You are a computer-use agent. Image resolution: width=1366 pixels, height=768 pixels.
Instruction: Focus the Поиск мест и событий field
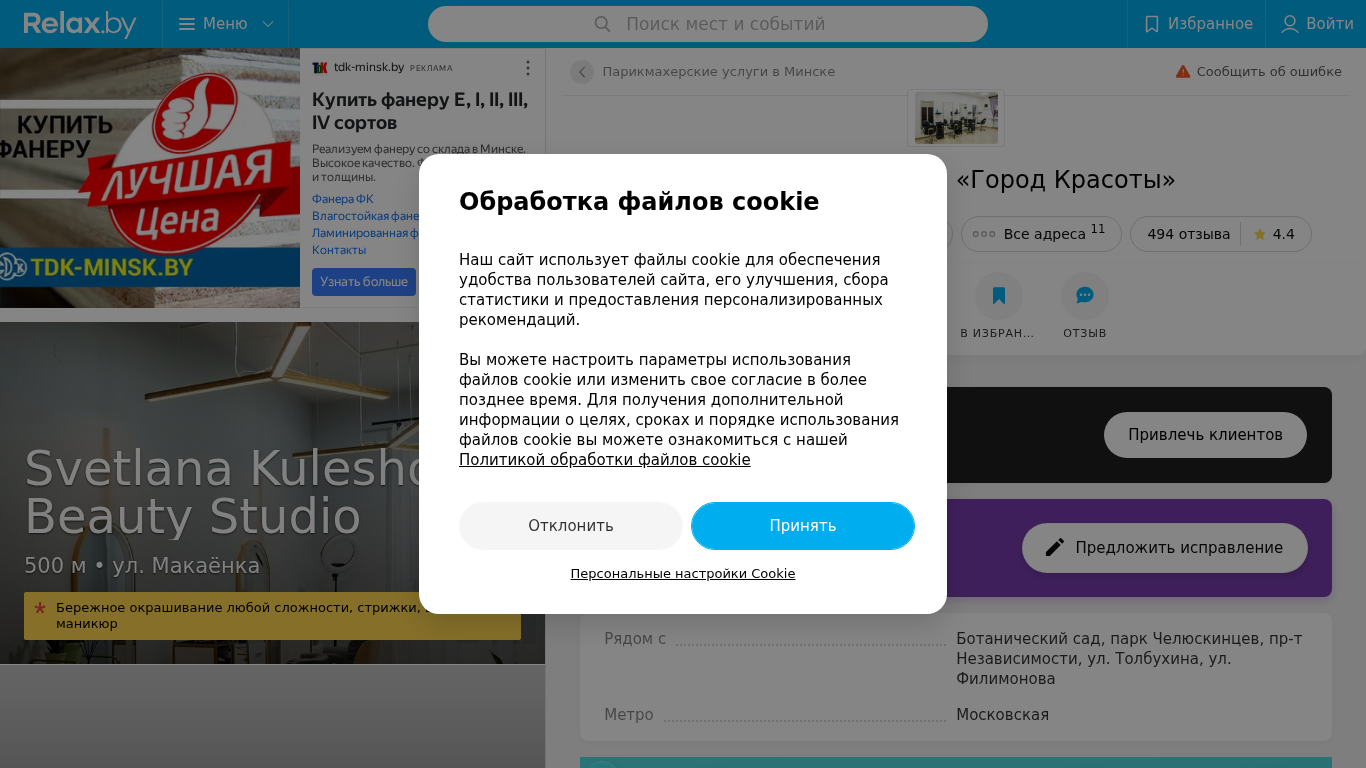708,24
